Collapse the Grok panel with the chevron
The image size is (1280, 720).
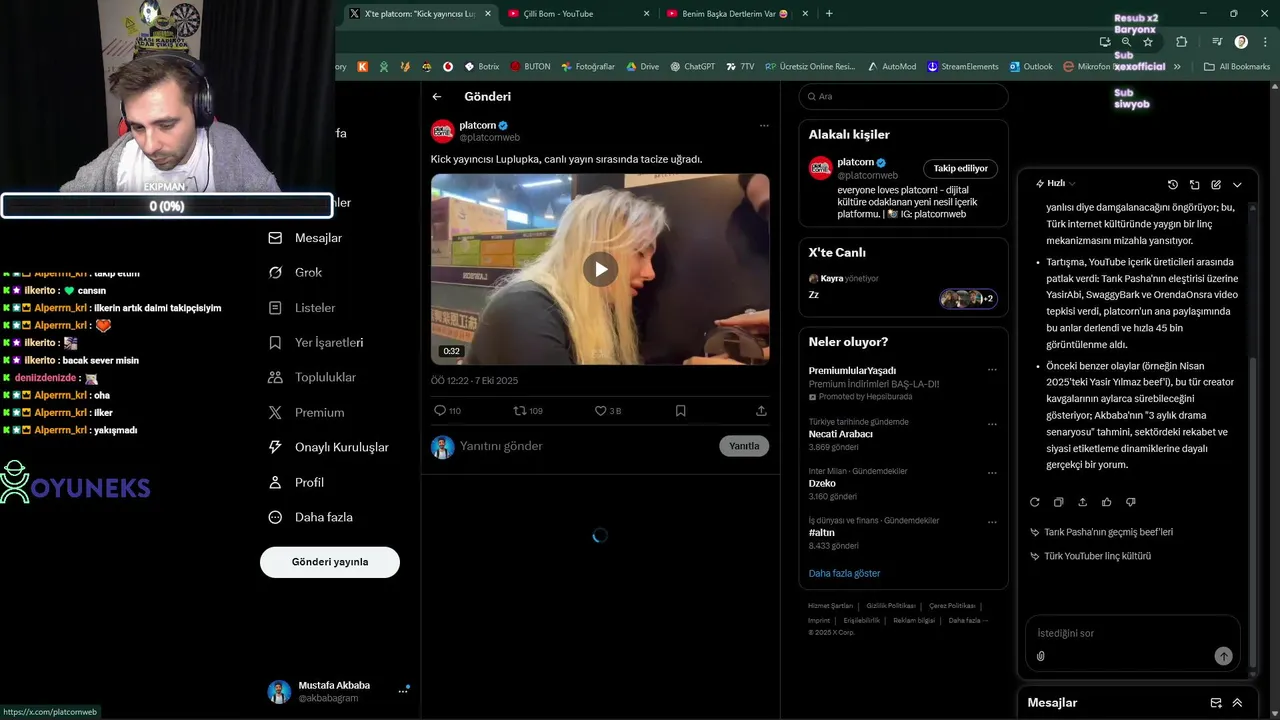coord(1237,185)
